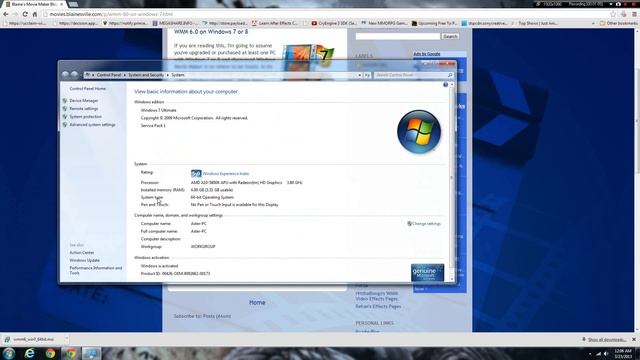Open Windows Experience Index link

tap(226, 173)
